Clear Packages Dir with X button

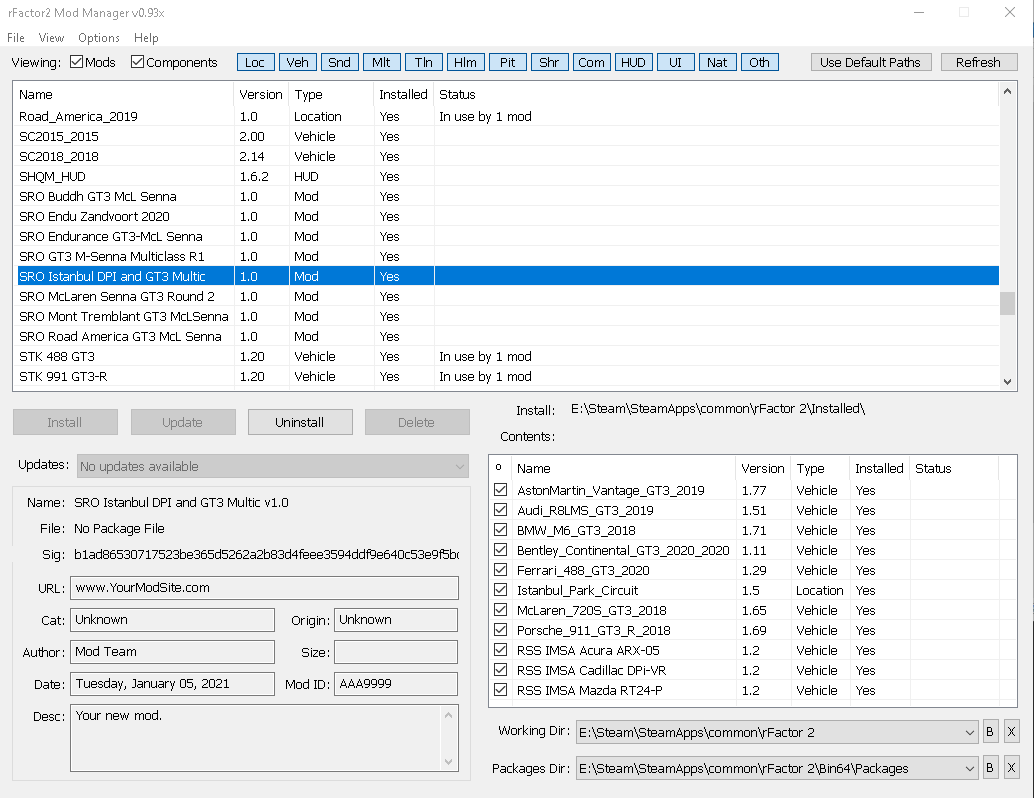tap(1012, 768)
